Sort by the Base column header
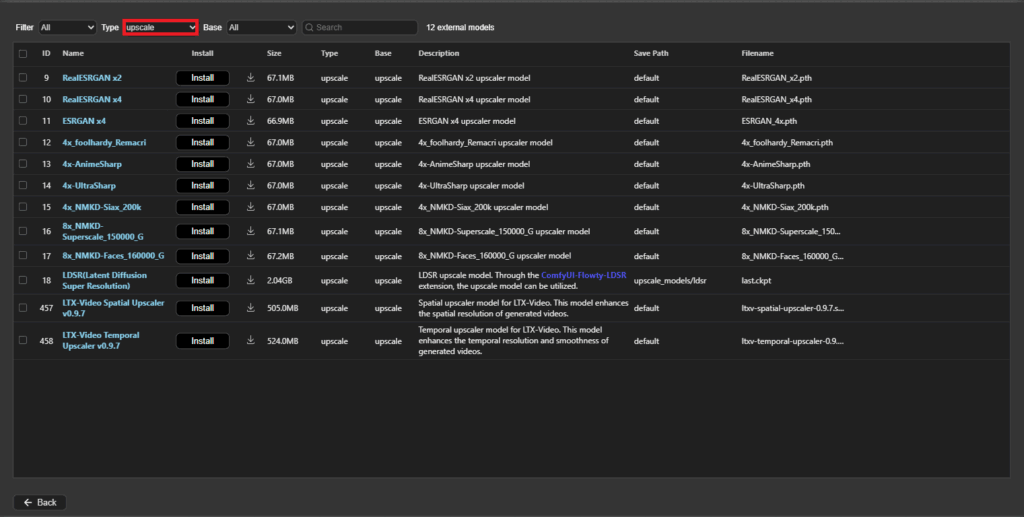The image size is (1024, 517). click(383, 53)
